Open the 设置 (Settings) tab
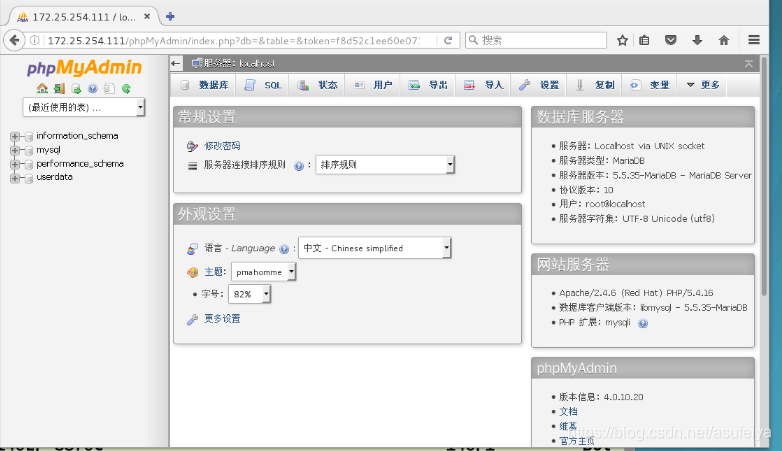 pyautogui.click(x=539, y=85)
